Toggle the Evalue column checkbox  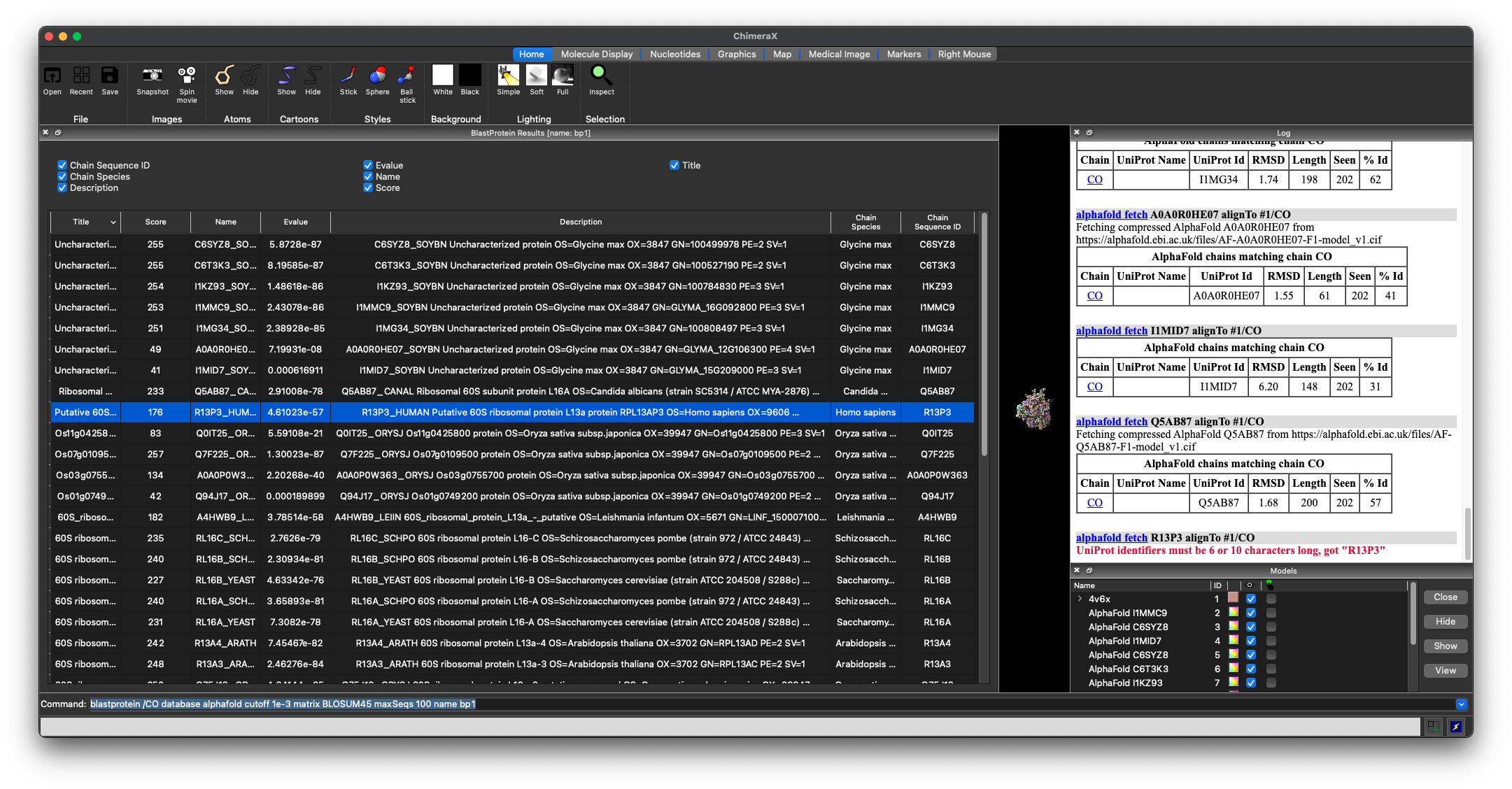click(368, 166)
